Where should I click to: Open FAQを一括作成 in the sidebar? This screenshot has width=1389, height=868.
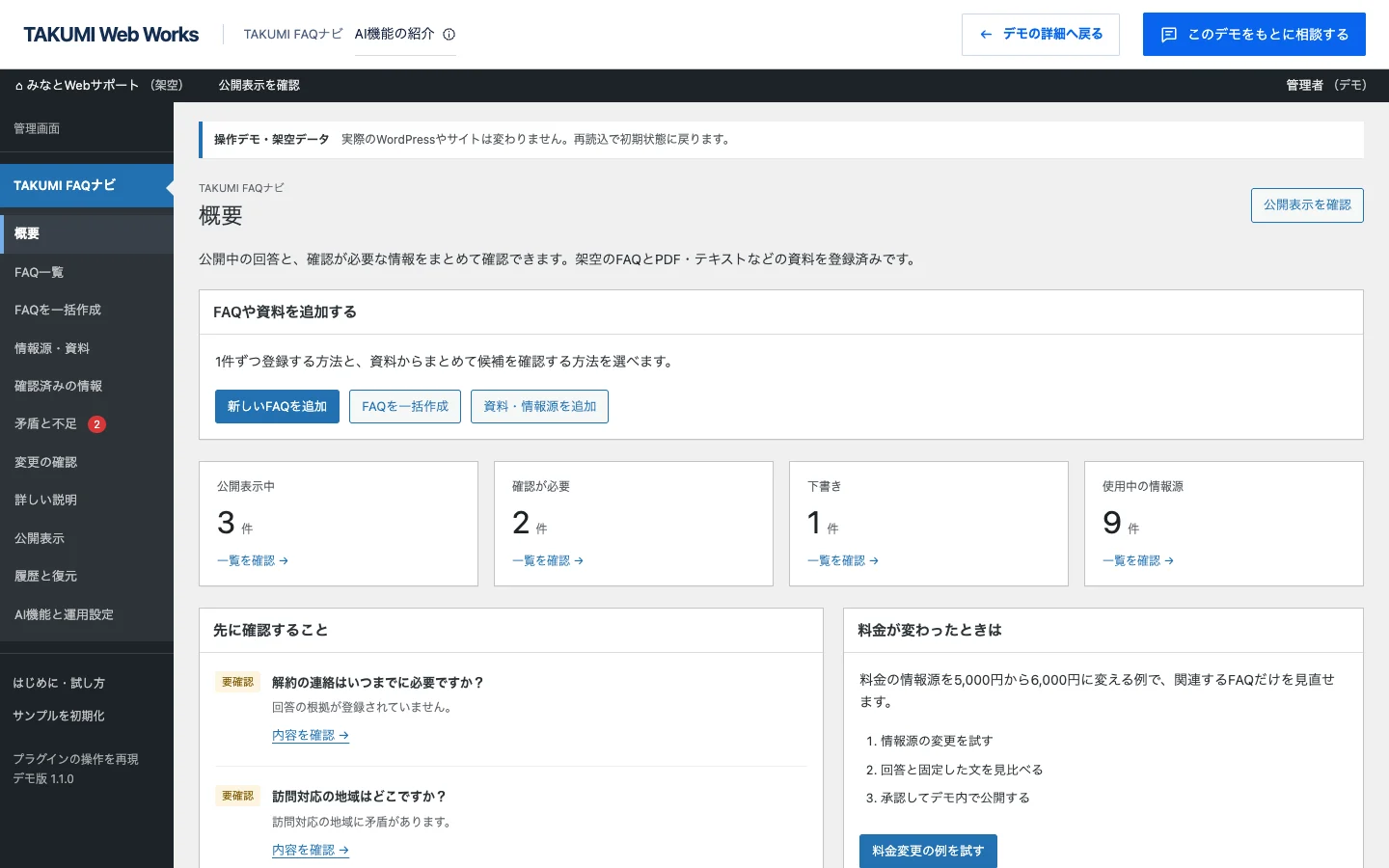coord(87,310)
